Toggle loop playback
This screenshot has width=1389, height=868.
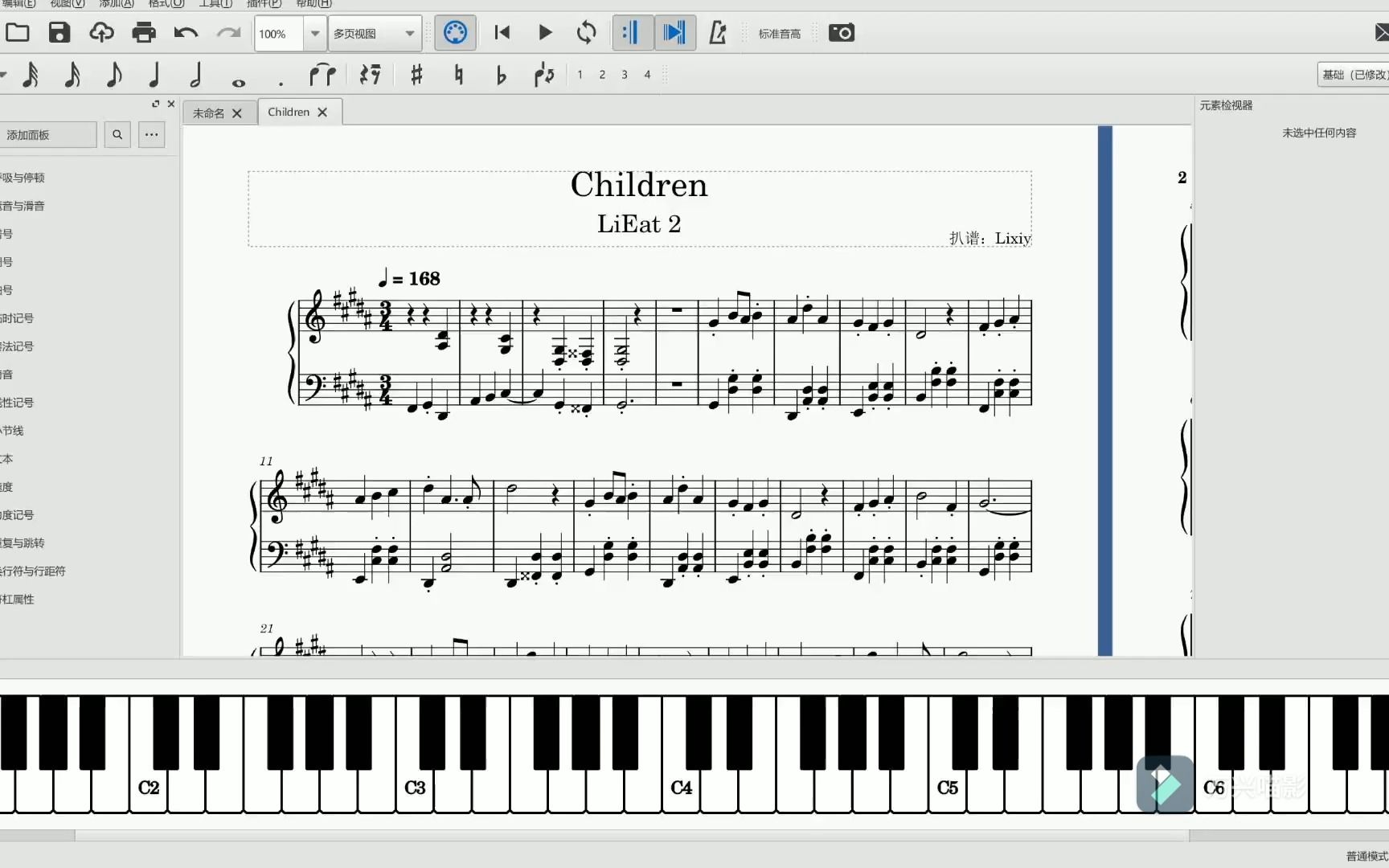587,33
